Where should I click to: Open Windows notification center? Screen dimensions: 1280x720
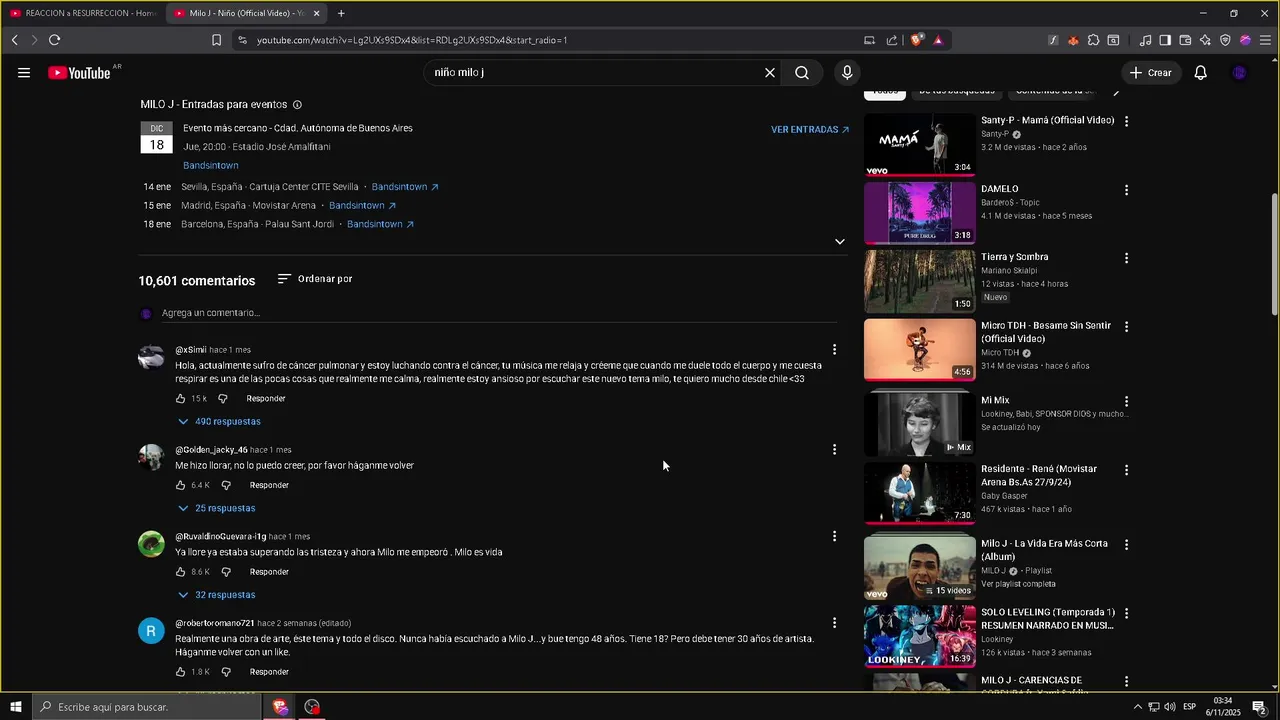click(x=1260, y=707)
